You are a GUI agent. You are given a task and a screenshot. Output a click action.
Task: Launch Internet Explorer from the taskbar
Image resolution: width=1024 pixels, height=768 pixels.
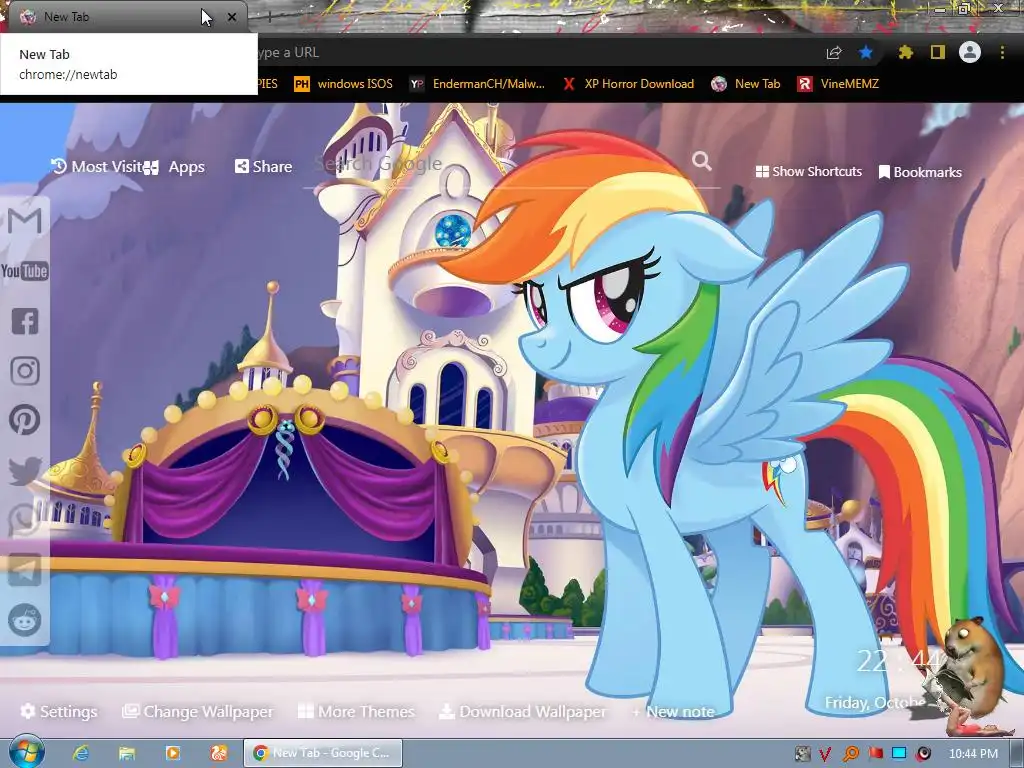pos(81,753)
